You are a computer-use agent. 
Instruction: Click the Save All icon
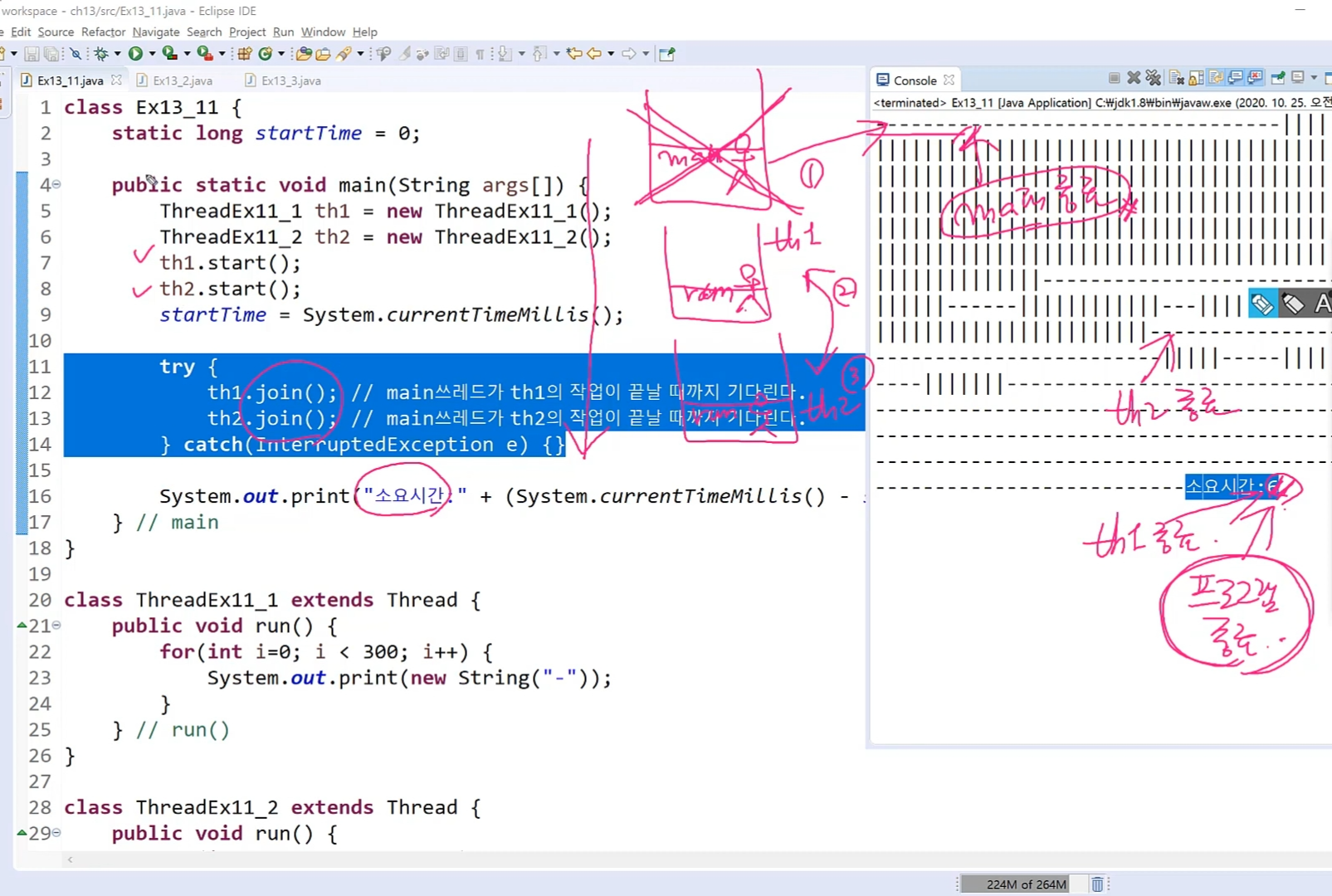51,54
